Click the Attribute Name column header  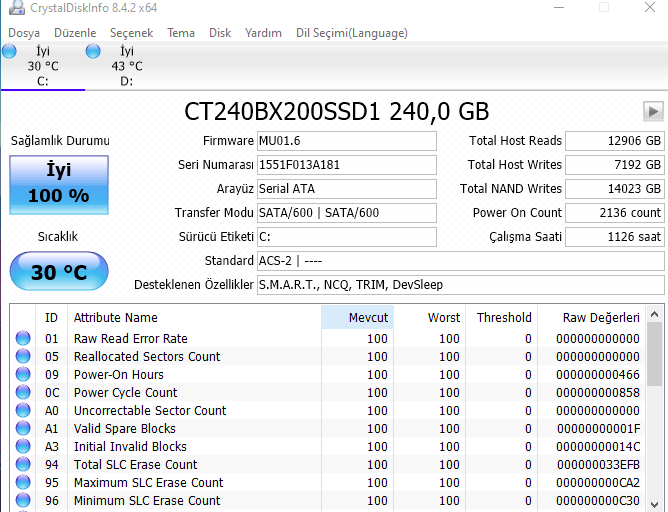(x=194, y=317)
